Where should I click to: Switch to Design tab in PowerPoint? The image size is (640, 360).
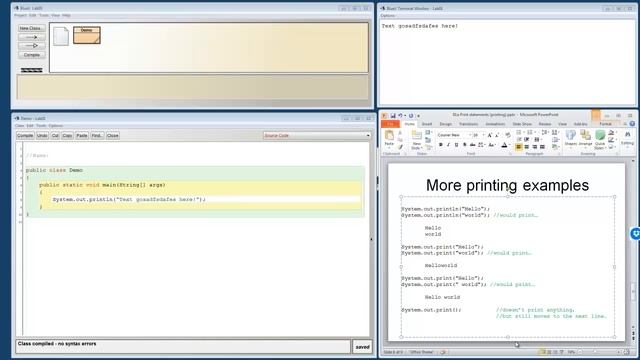[x=446, y=124]
